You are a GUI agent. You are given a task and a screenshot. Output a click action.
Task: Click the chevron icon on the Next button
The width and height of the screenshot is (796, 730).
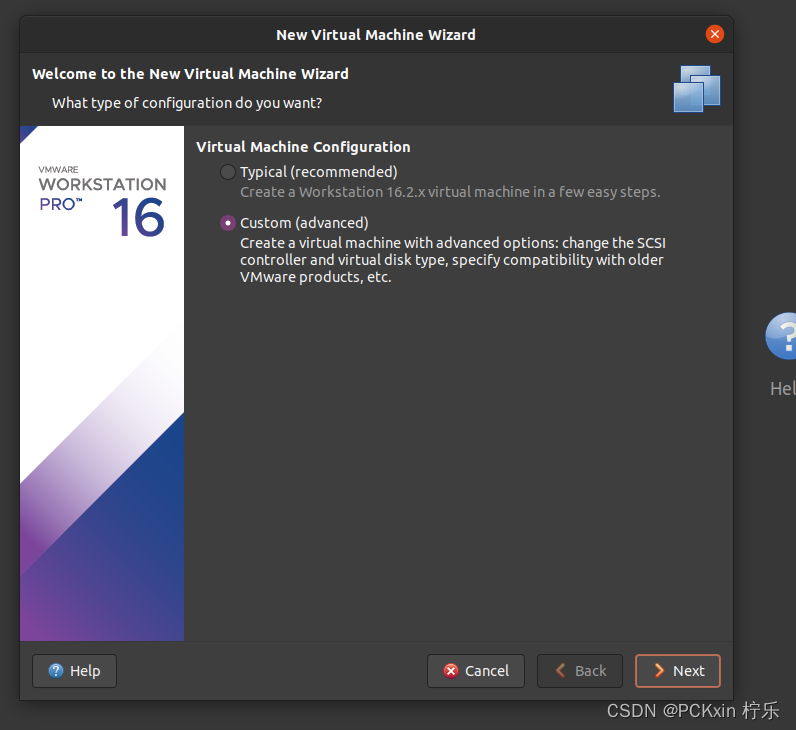[659, 671]
